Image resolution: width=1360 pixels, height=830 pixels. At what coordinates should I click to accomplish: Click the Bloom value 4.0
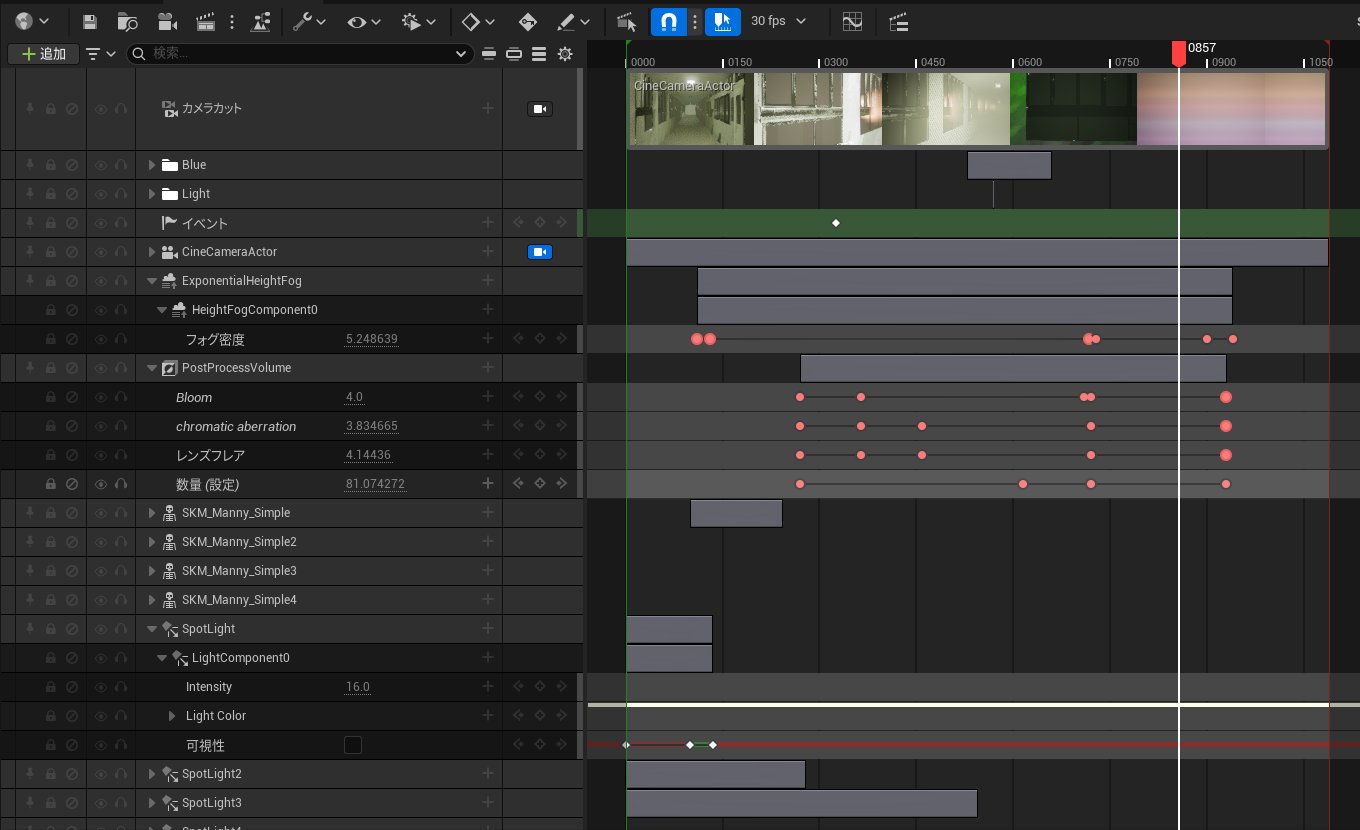[354, 397]
